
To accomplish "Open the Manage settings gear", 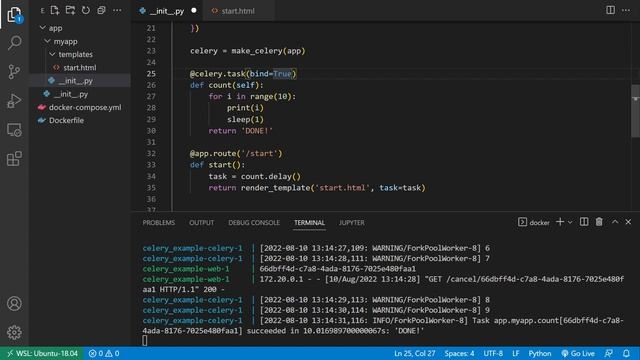I will point(14,332).
